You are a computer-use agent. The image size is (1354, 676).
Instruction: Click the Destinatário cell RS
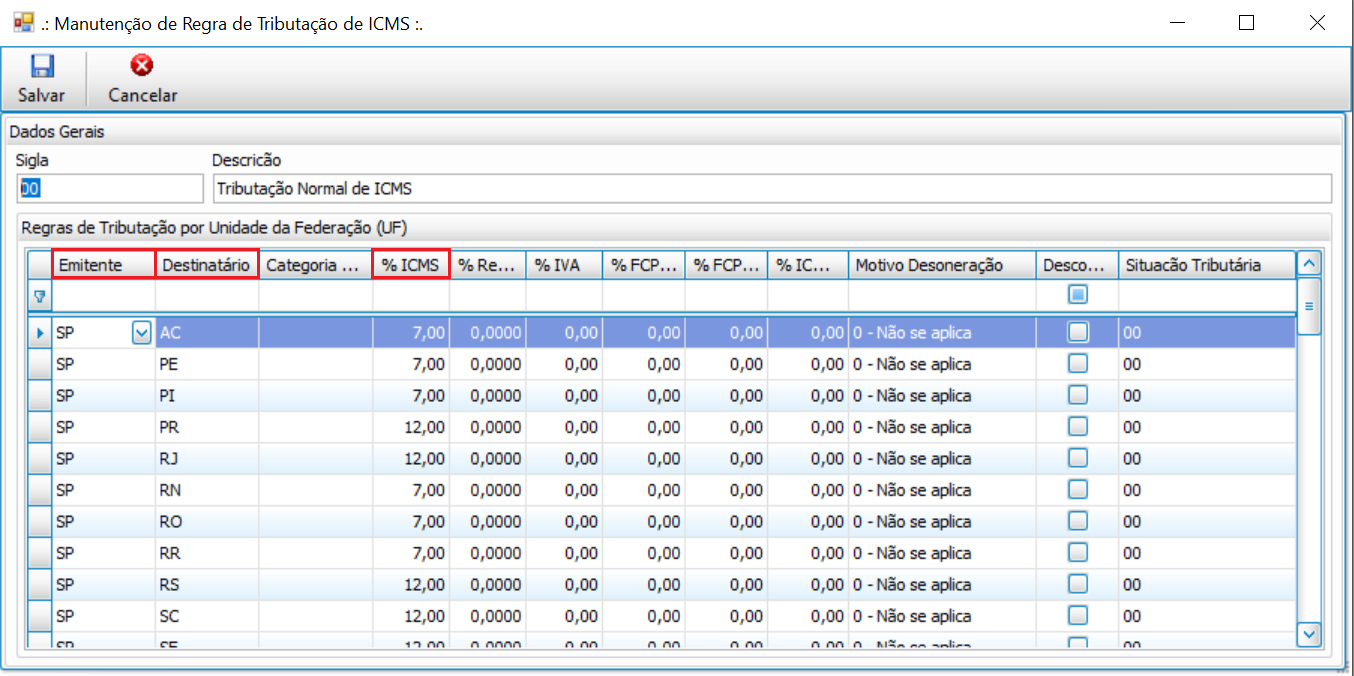pyautogui.click(x=207, y=585)
